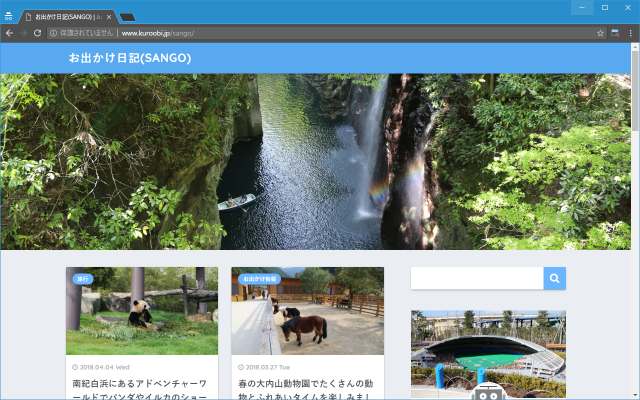Maximize the browser window

[x=605, y=7]
